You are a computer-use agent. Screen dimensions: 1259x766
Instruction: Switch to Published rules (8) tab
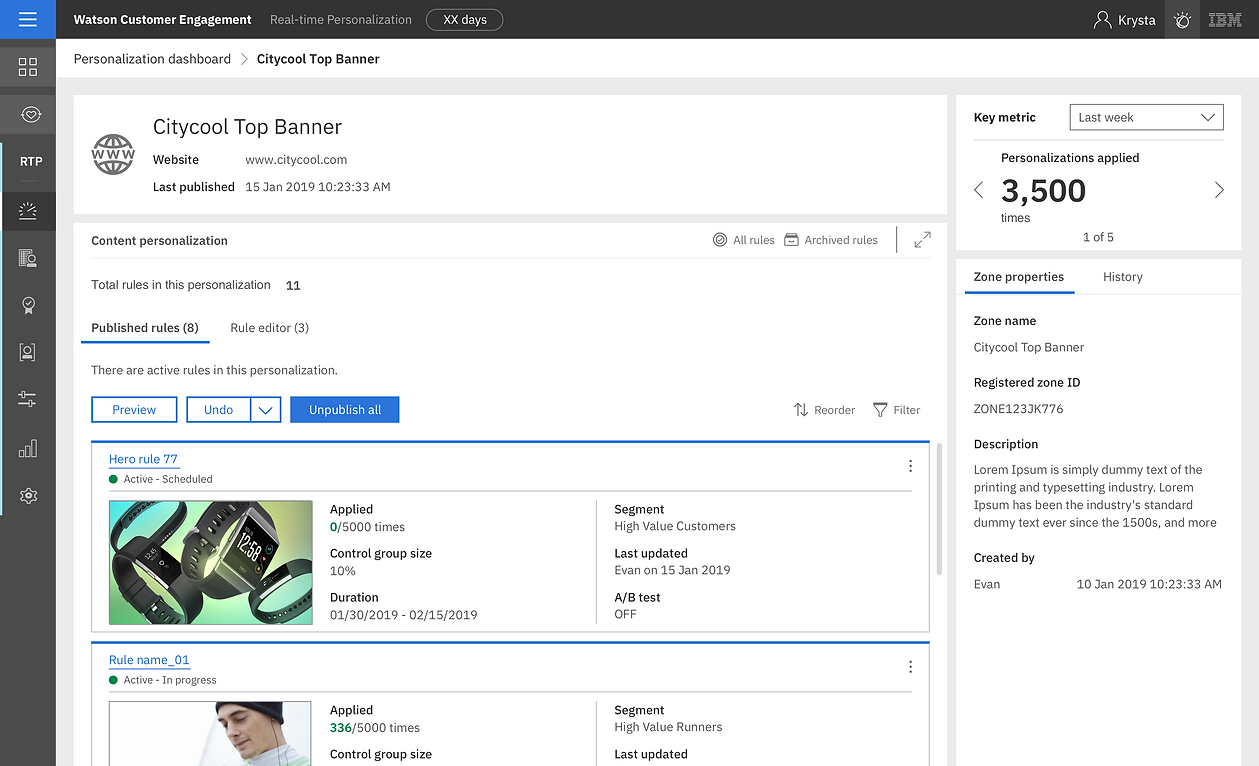tap(145, 328)
